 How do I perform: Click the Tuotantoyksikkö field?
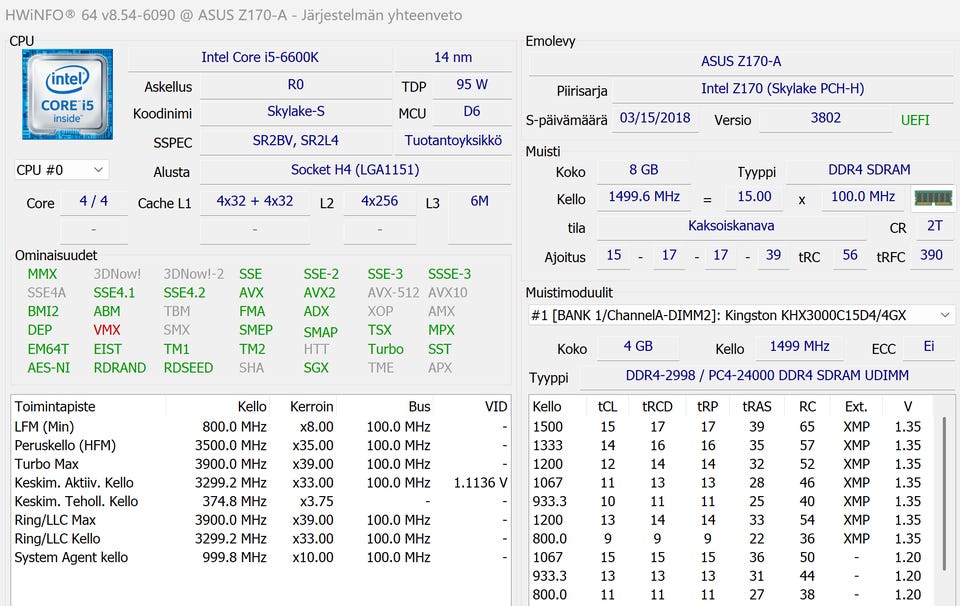(453, 141)
